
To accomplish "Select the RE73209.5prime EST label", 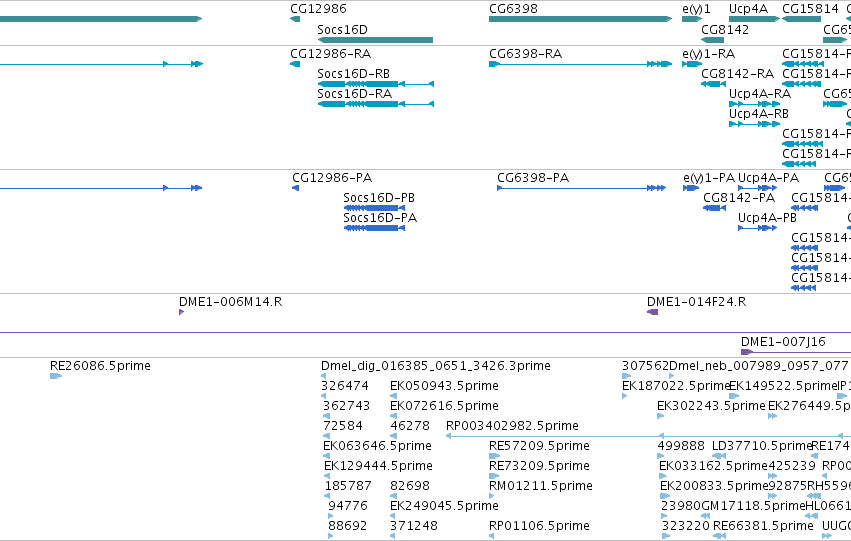I will click(539, 466).
